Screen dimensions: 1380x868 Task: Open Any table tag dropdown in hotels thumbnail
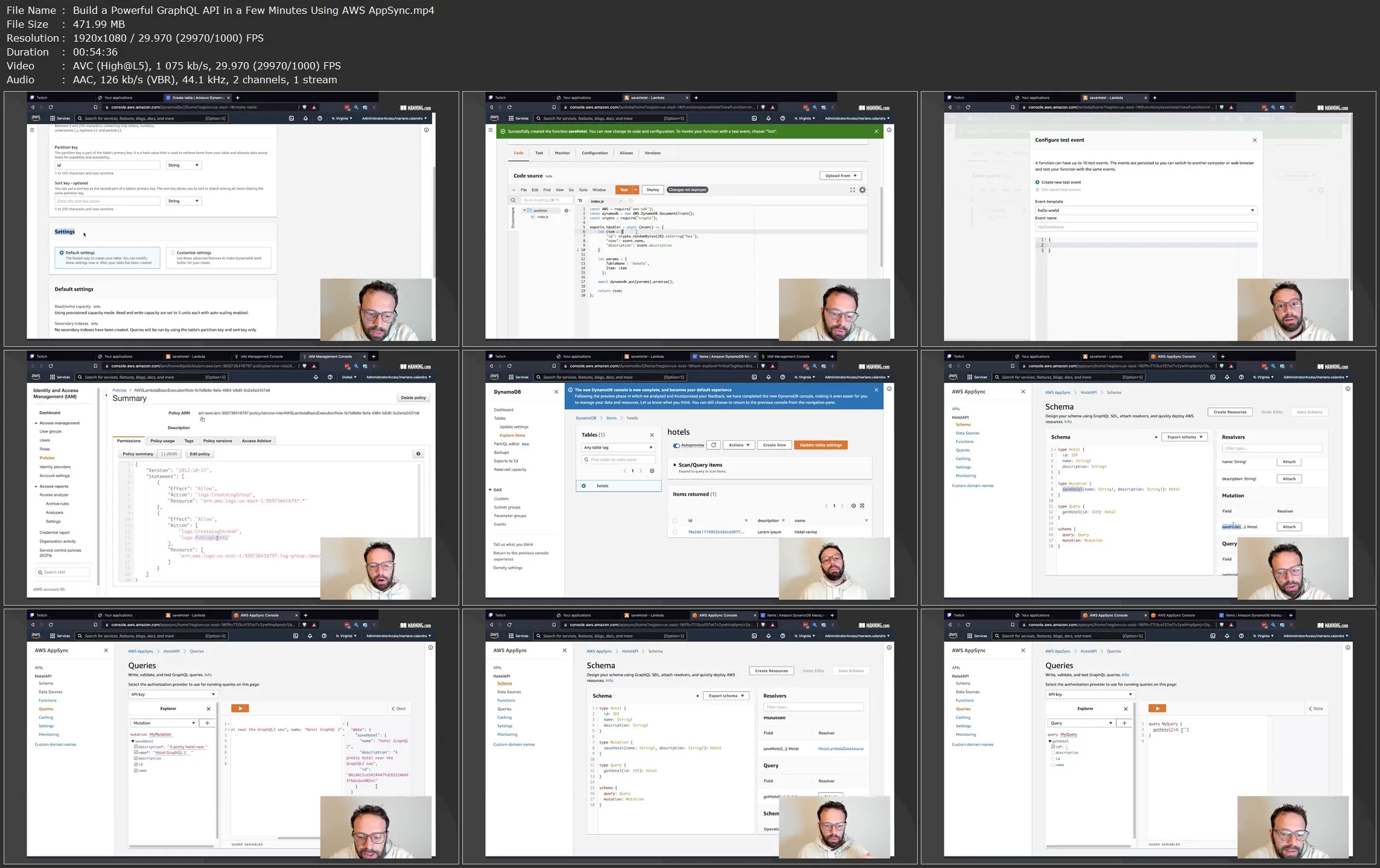pos(618,448)
